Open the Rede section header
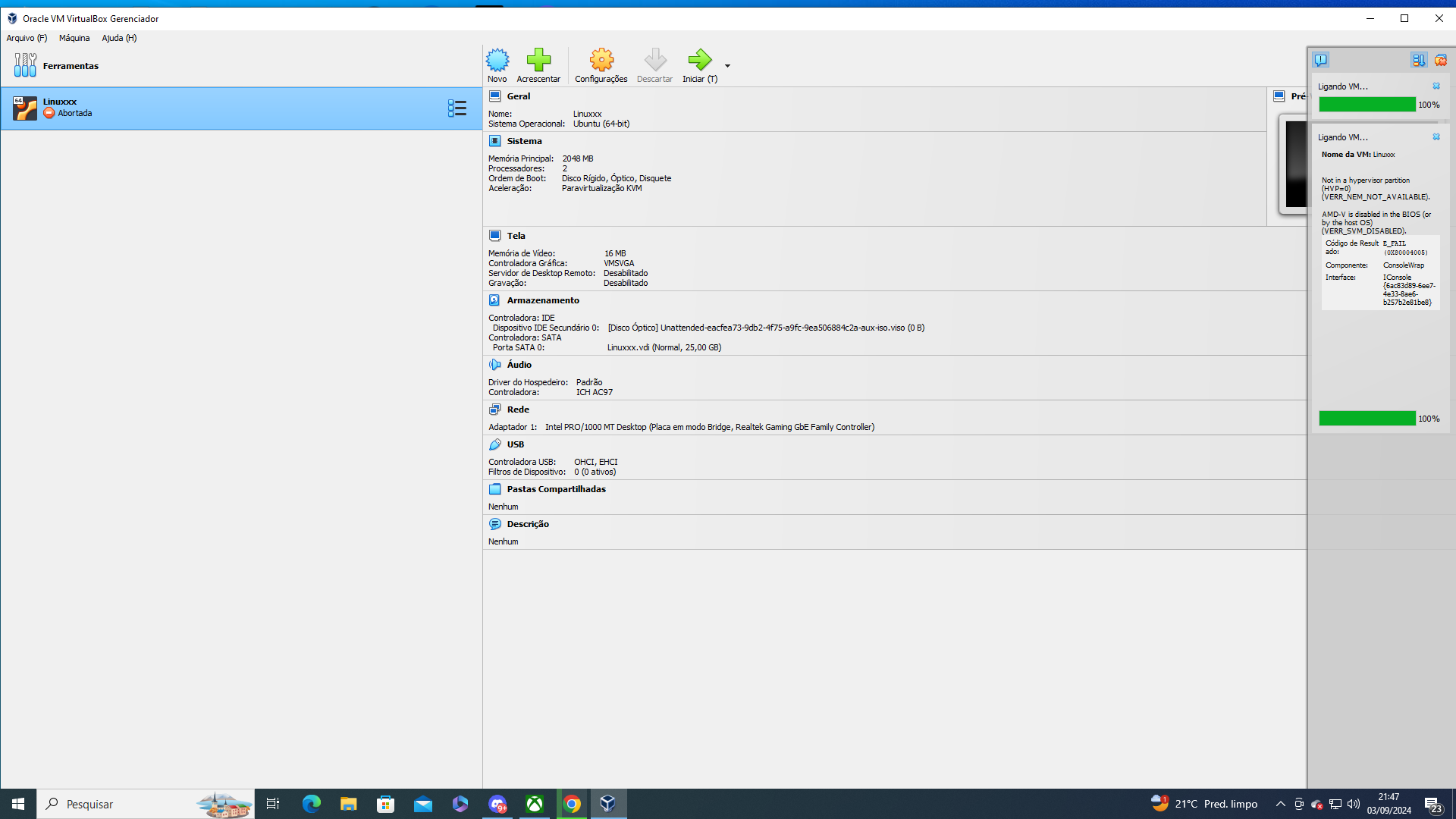This screenshot has width=1456, height=819. pyautogui.click(x=518, y=409)
